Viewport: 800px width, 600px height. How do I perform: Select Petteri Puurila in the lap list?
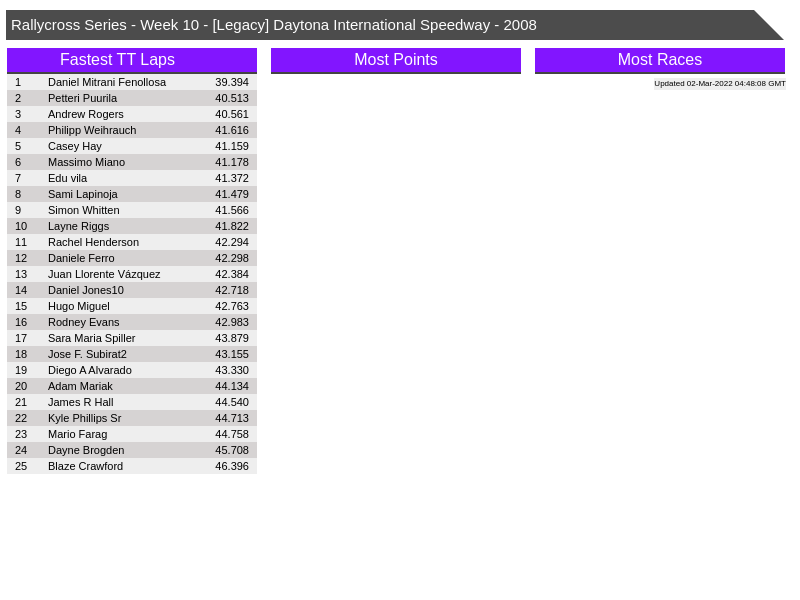coord(82,98)
